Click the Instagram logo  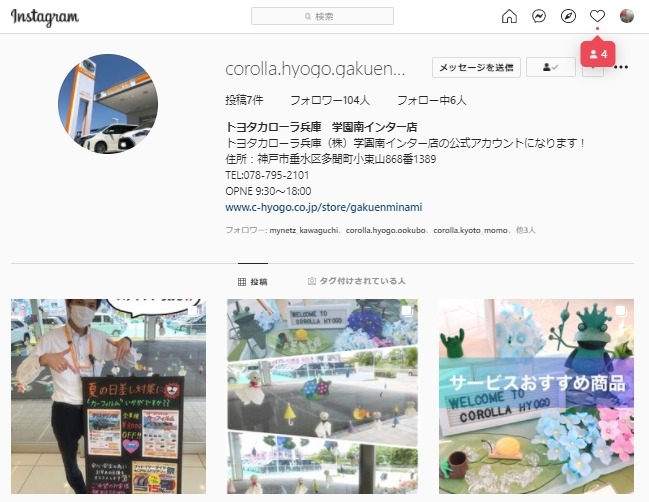tap(45, 17)
